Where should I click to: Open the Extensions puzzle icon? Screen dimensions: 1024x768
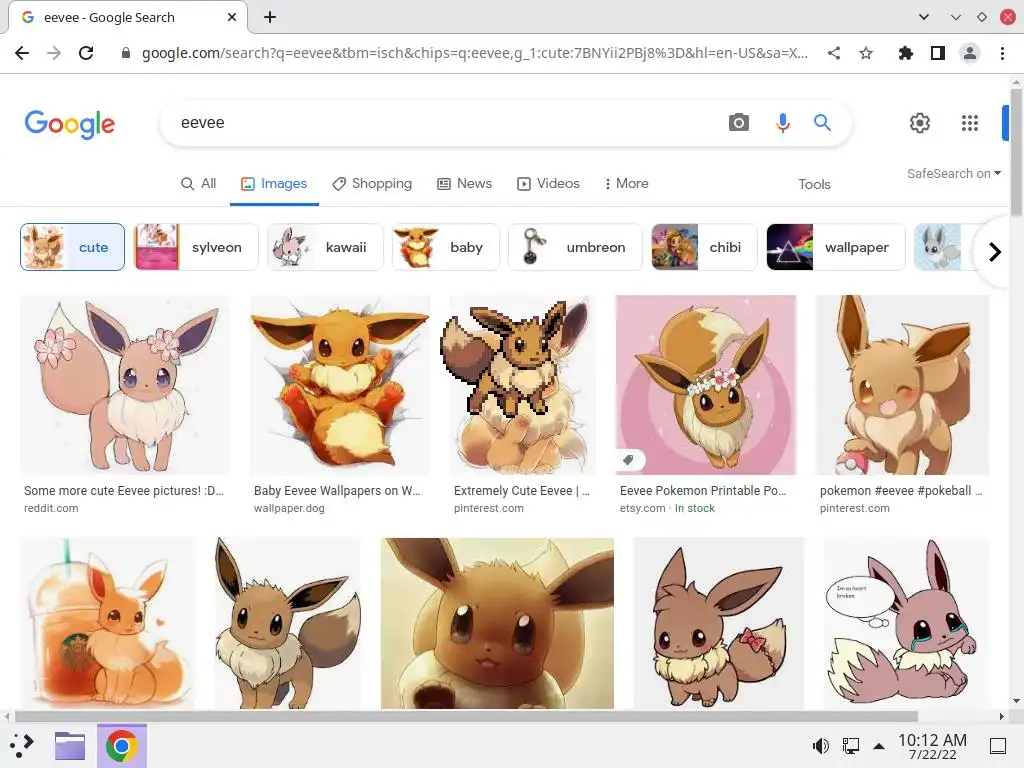[906, 53]
